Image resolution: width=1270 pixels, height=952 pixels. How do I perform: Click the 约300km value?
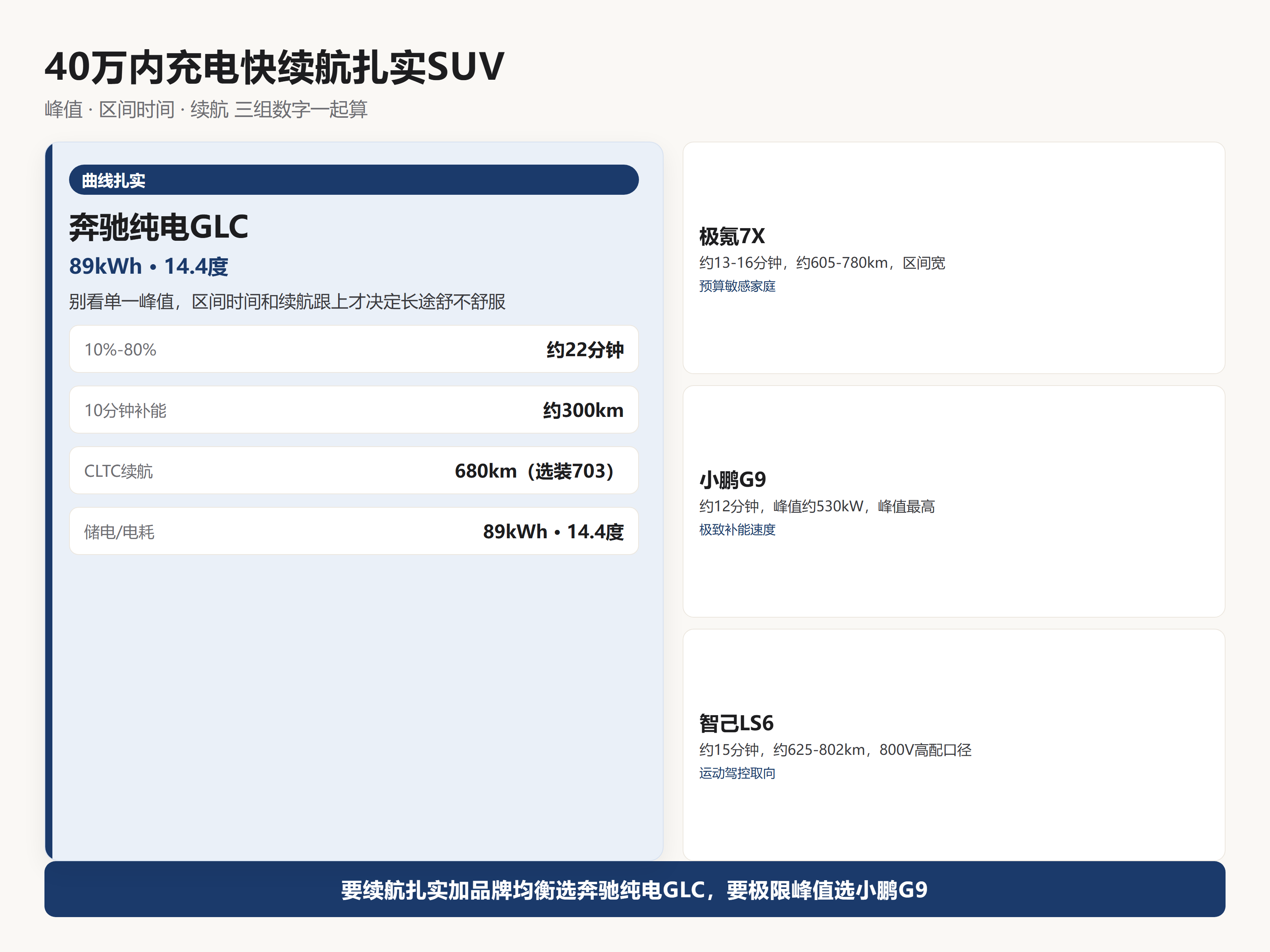(583, 410)
